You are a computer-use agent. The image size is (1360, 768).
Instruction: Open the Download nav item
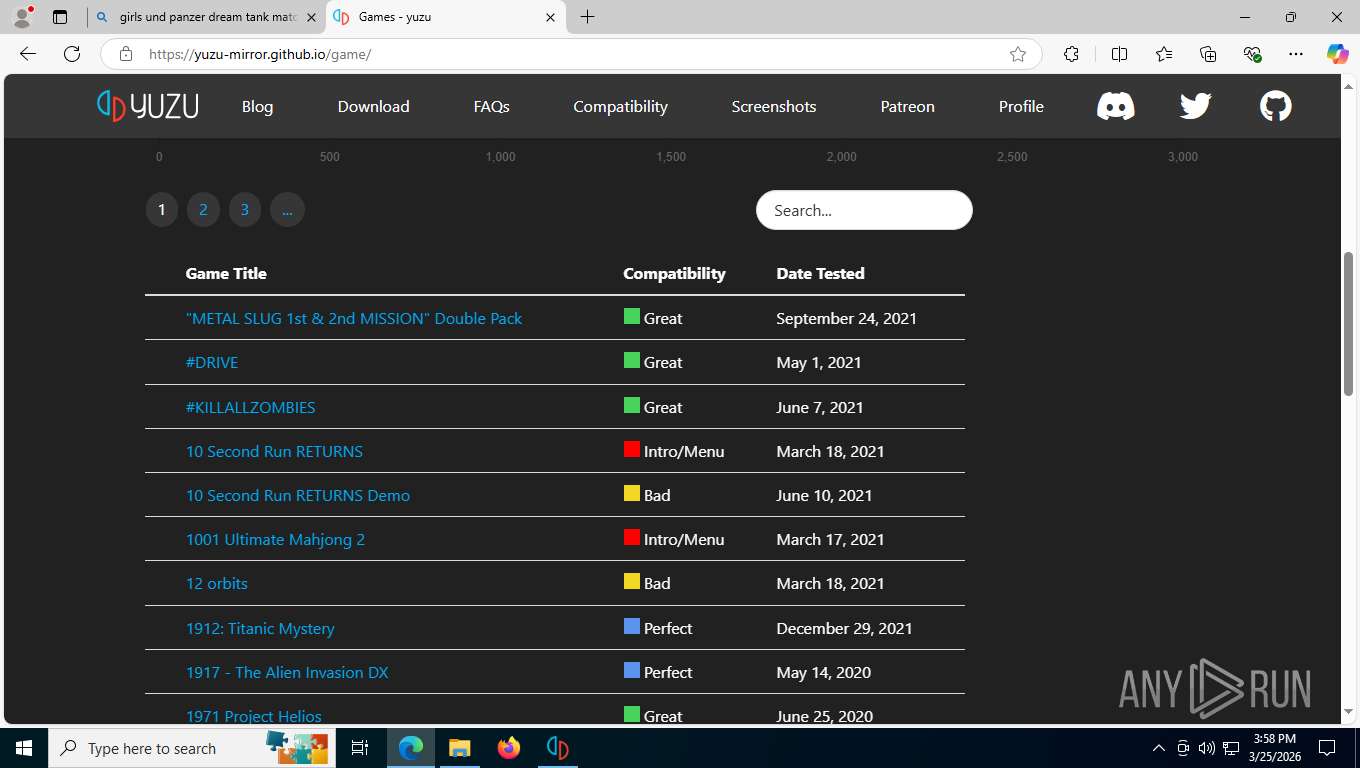pos(373,106)
